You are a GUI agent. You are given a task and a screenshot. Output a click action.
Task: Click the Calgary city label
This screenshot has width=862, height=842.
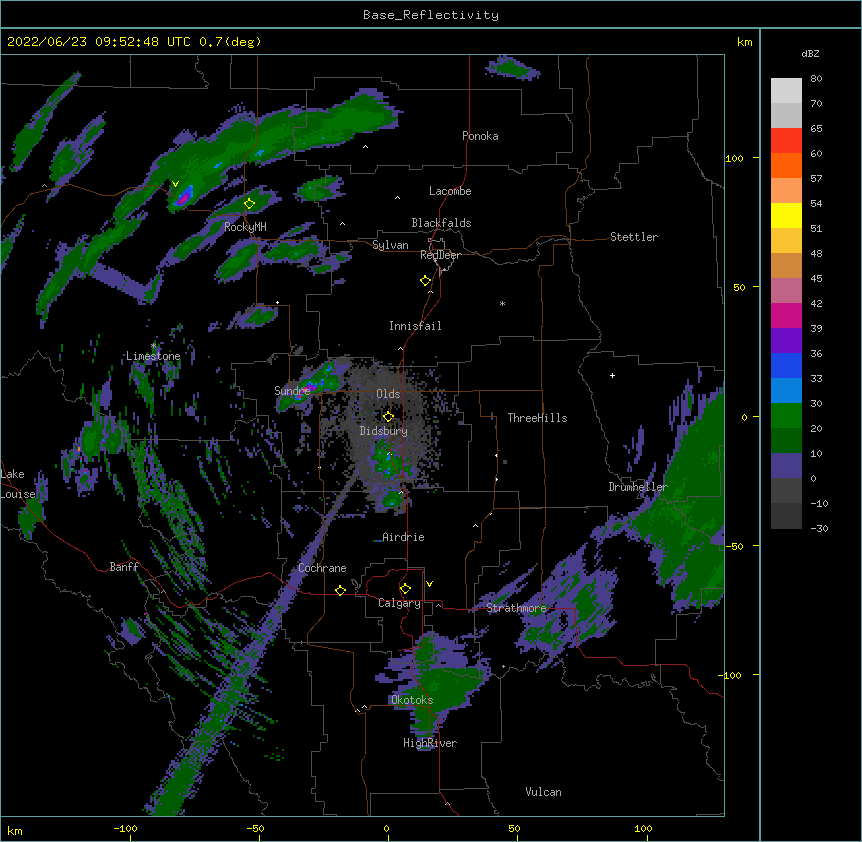pos(399,603)
